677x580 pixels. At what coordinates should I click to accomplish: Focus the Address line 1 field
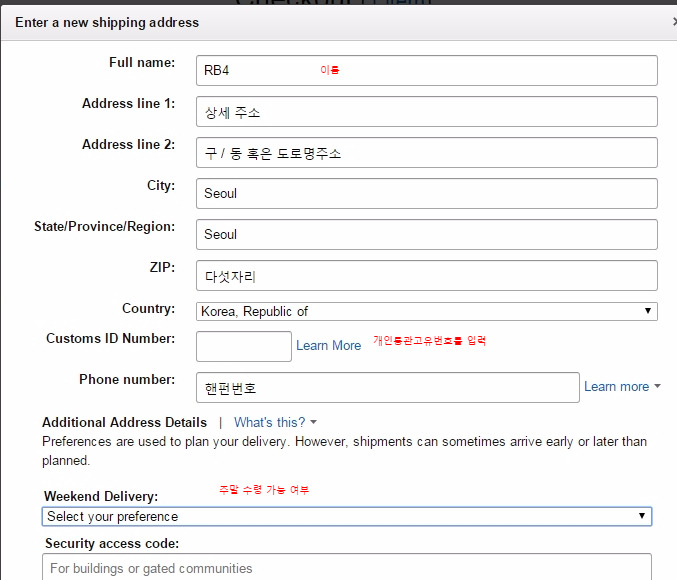[x=427, y=111]
